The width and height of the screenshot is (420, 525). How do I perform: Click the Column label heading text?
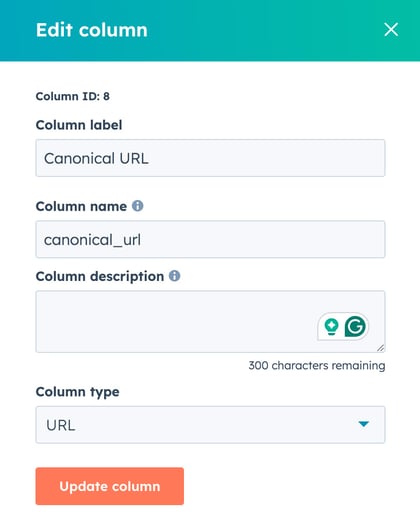79,125
